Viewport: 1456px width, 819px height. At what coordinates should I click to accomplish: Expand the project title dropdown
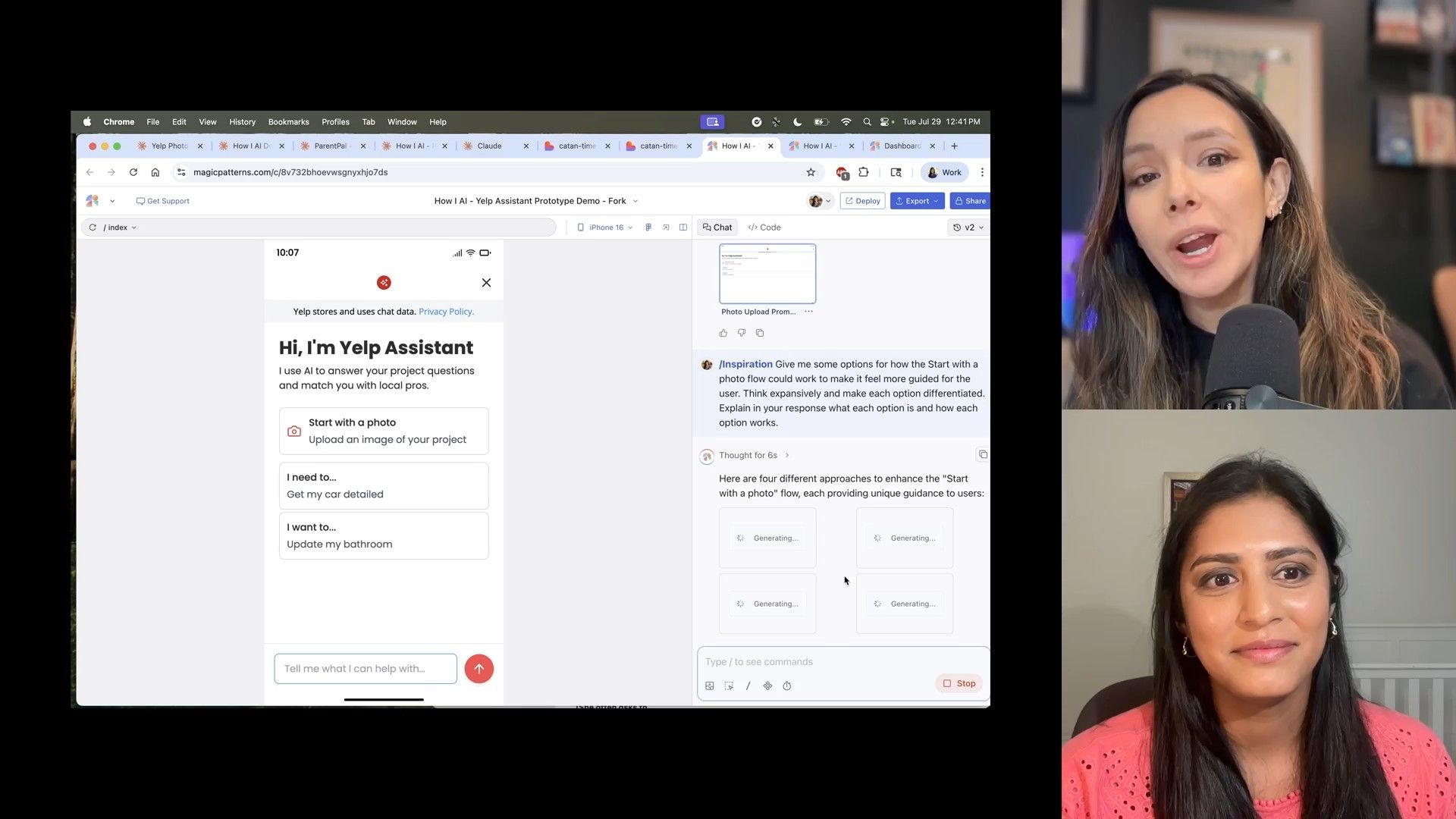635,201
